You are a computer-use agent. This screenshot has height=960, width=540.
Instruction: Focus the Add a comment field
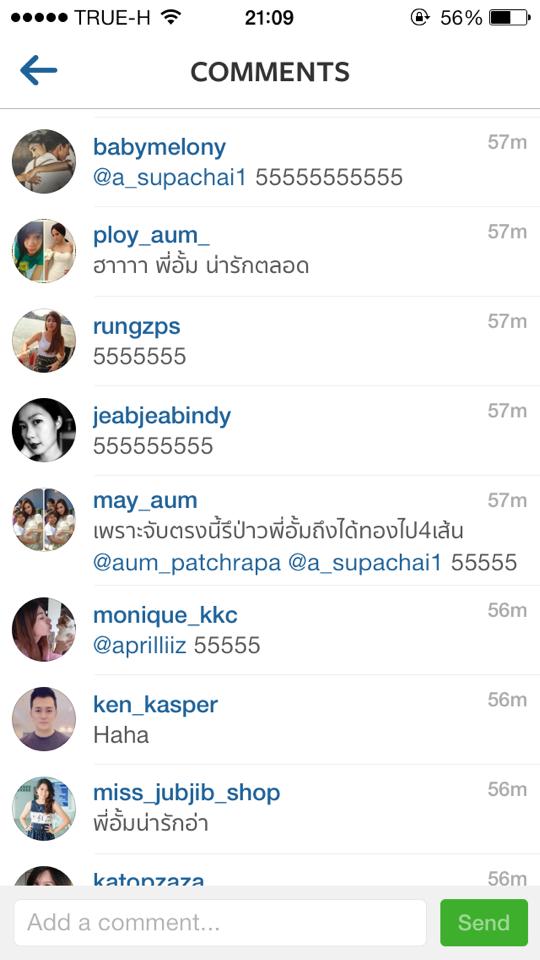[220, 922]
